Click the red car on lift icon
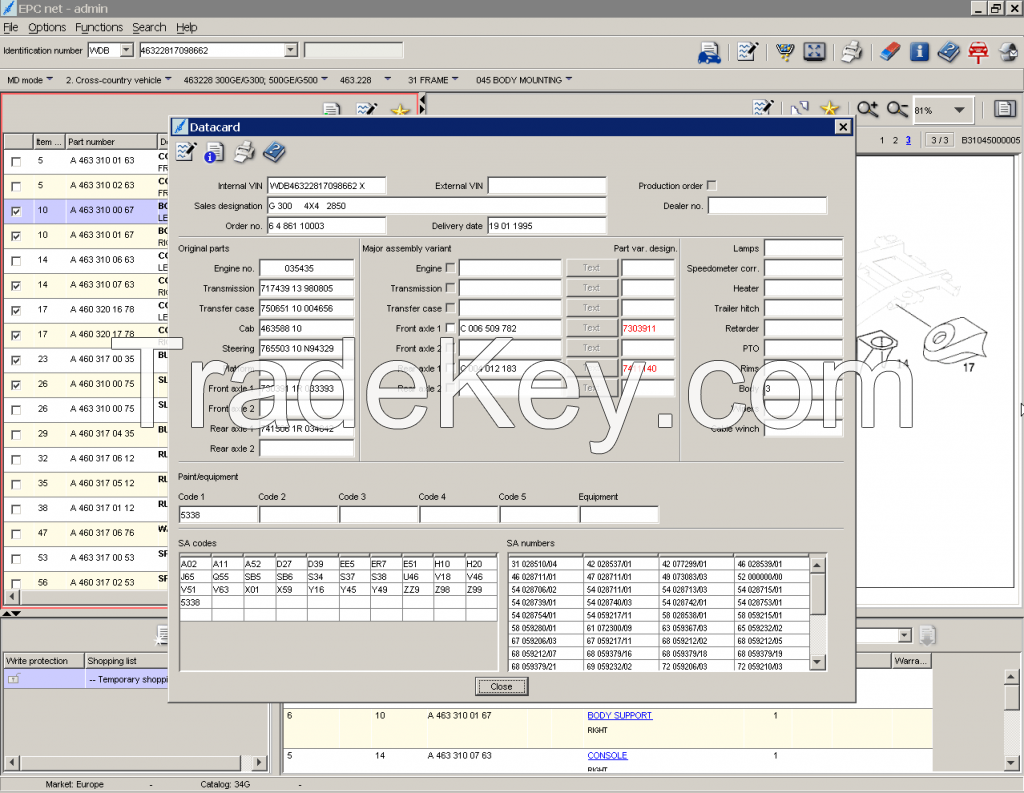1024x793 pixels. tap(978, 52)
